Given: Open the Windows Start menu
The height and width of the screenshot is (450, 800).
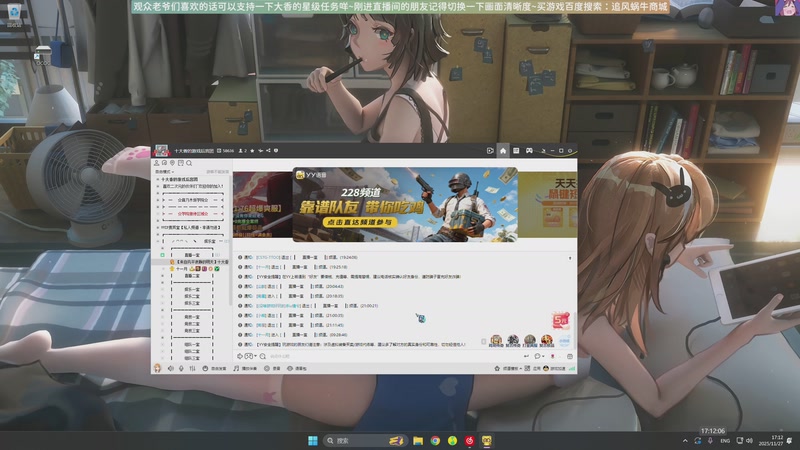Looking at the screenshot, I should pos(313,440).
